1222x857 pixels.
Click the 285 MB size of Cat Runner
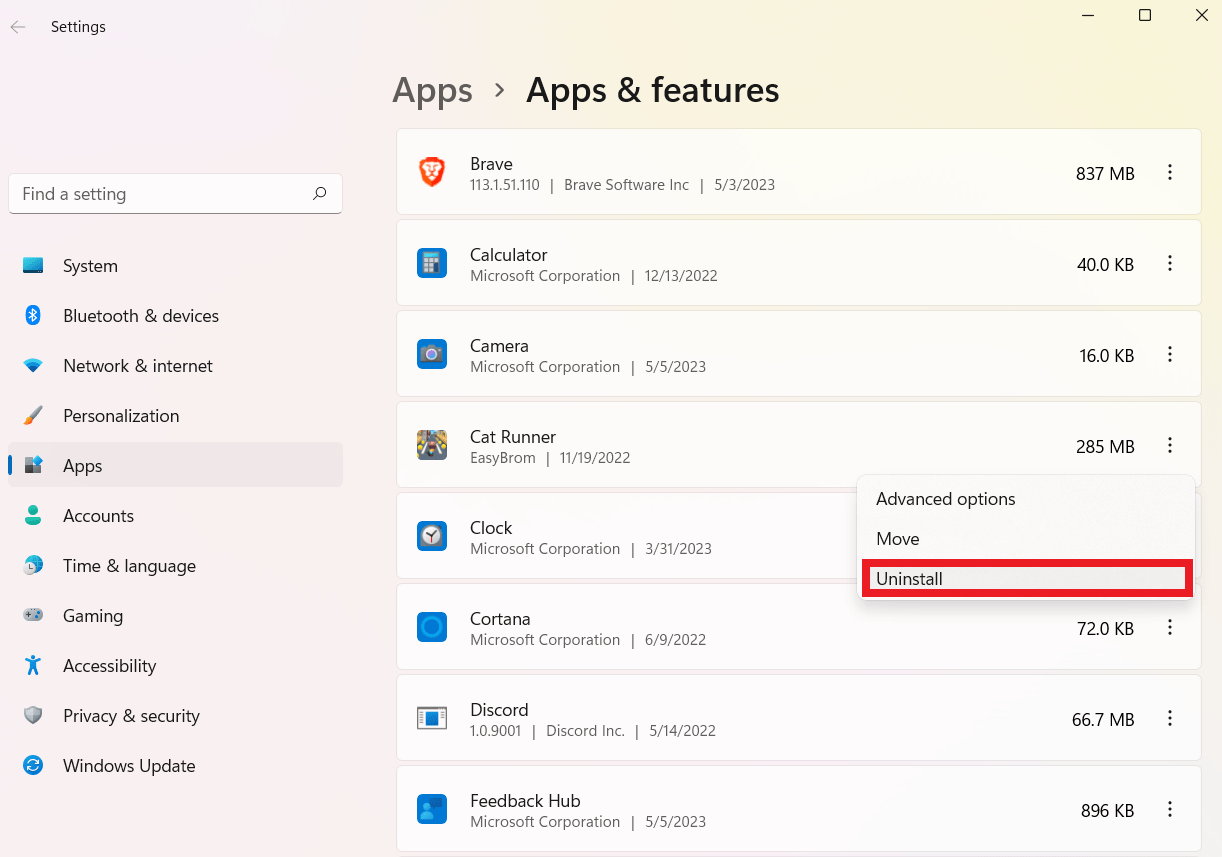pyautogui.click(x=1105, y=447)
